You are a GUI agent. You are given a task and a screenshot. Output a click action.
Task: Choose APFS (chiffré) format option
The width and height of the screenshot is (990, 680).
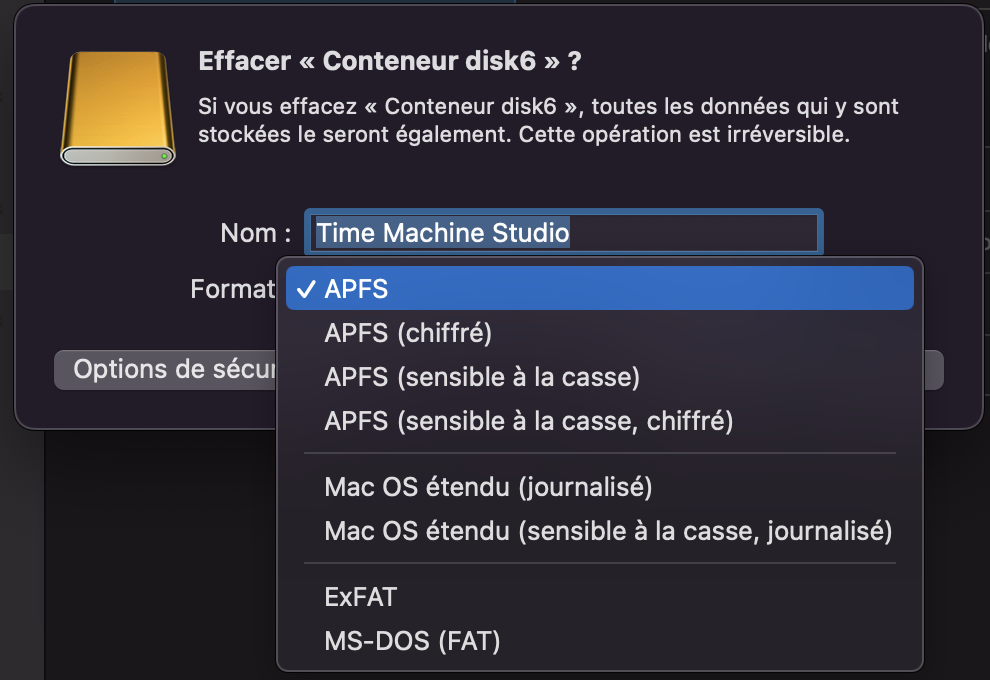coord(408,333)
